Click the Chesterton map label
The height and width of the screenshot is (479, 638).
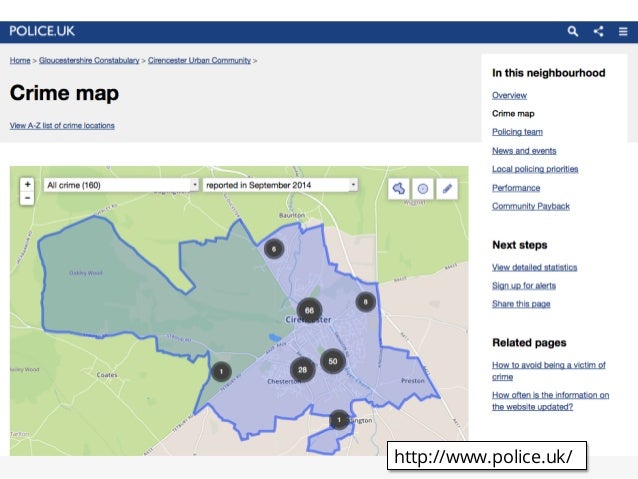tap(284, 381)
